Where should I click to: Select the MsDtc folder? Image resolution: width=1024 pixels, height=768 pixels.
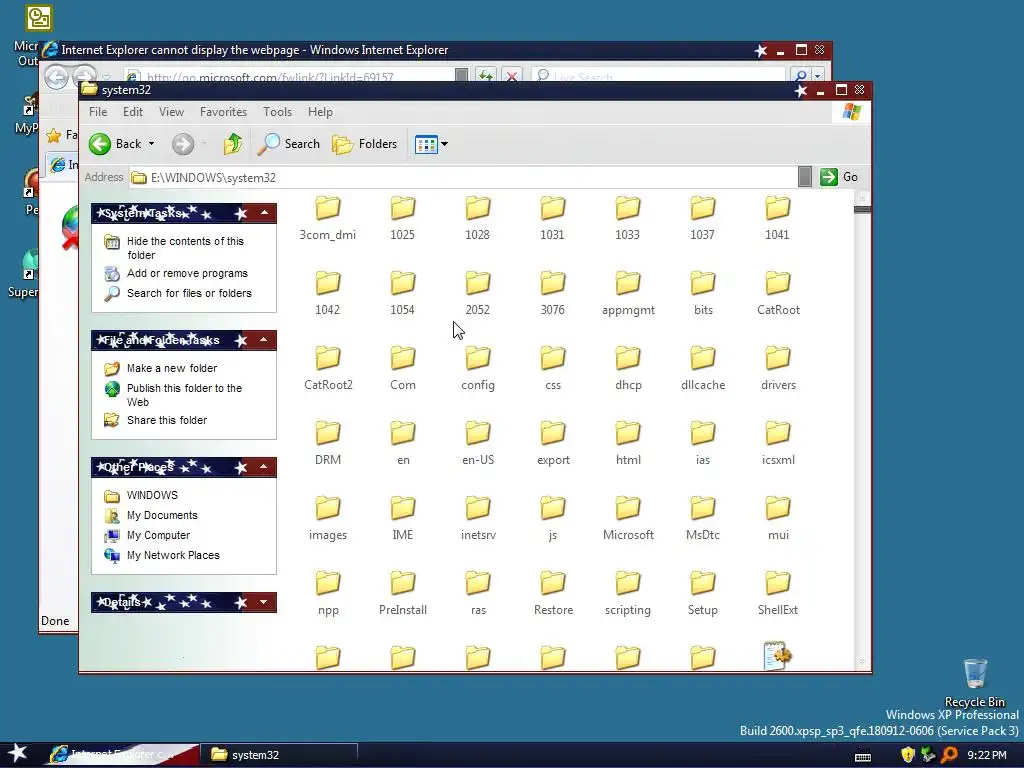[703, 519]
